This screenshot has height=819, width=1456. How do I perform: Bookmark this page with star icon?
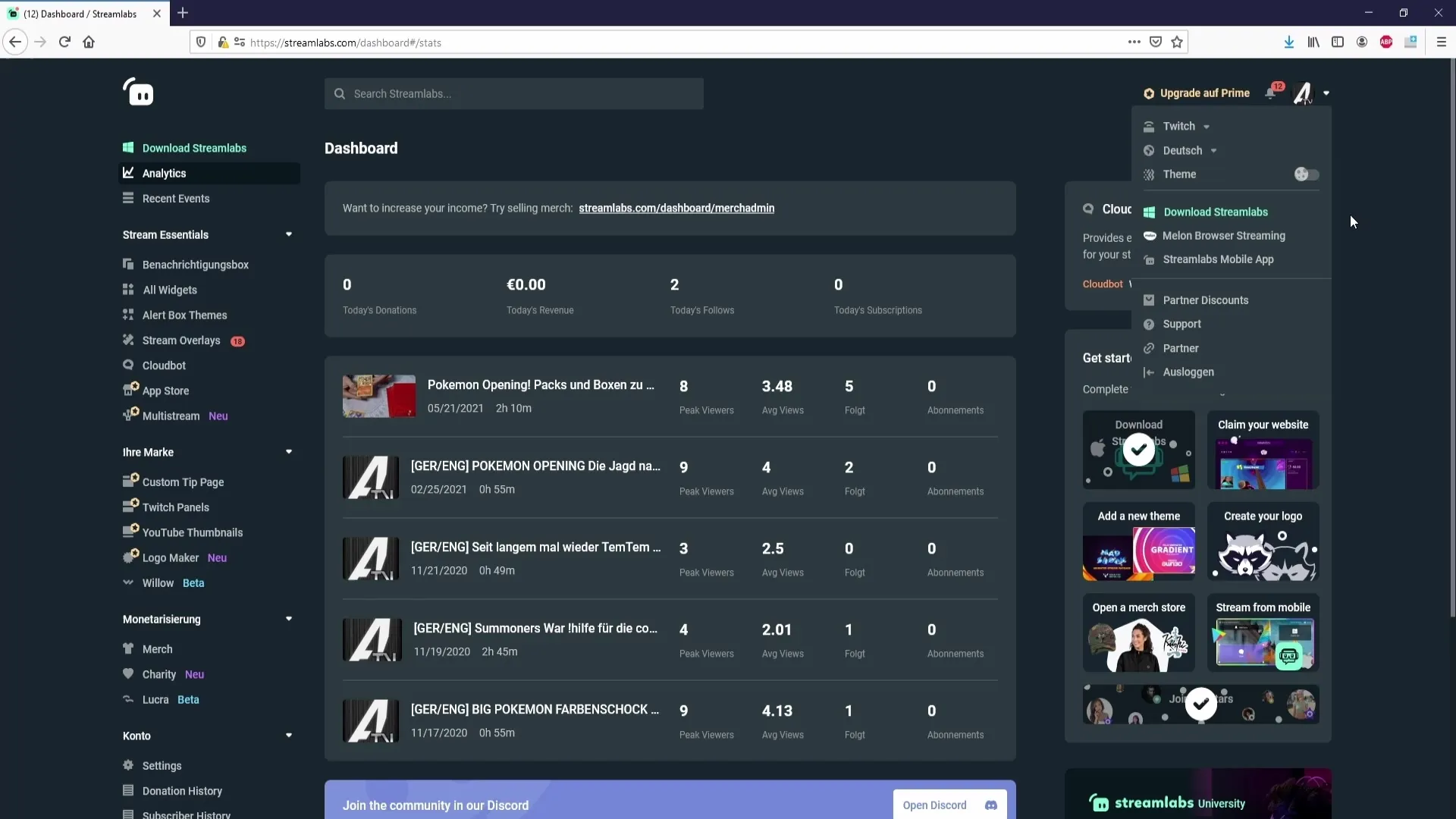1177,42
